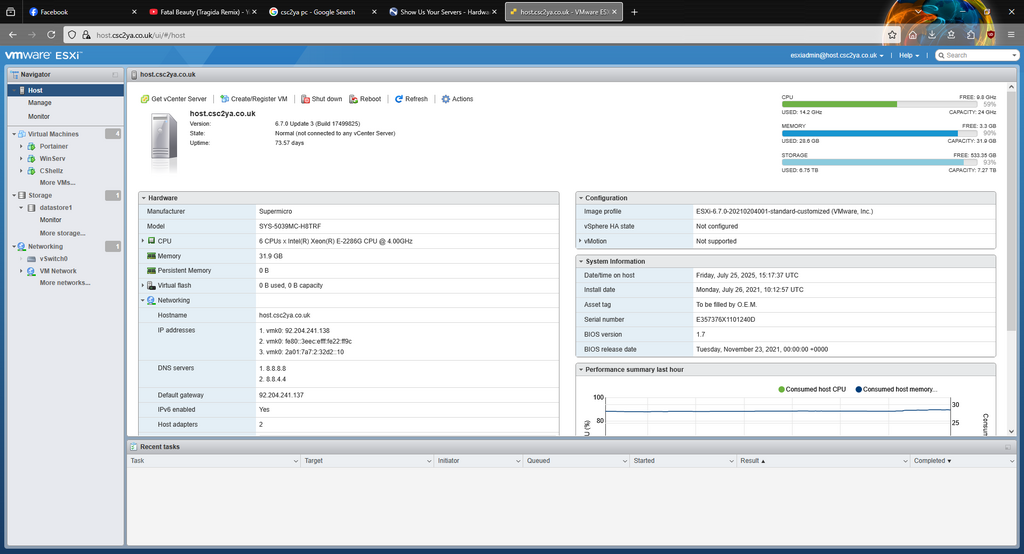1024x554 pixels.
Task: Expand the CShellz VM tree node
Action: tap(21, 171)
